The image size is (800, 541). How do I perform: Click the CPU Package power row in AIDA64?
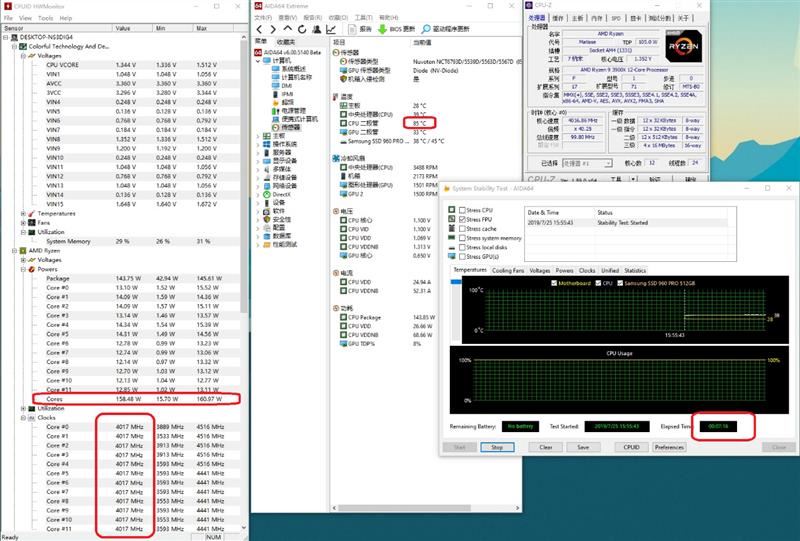click(x=388, y=317)
